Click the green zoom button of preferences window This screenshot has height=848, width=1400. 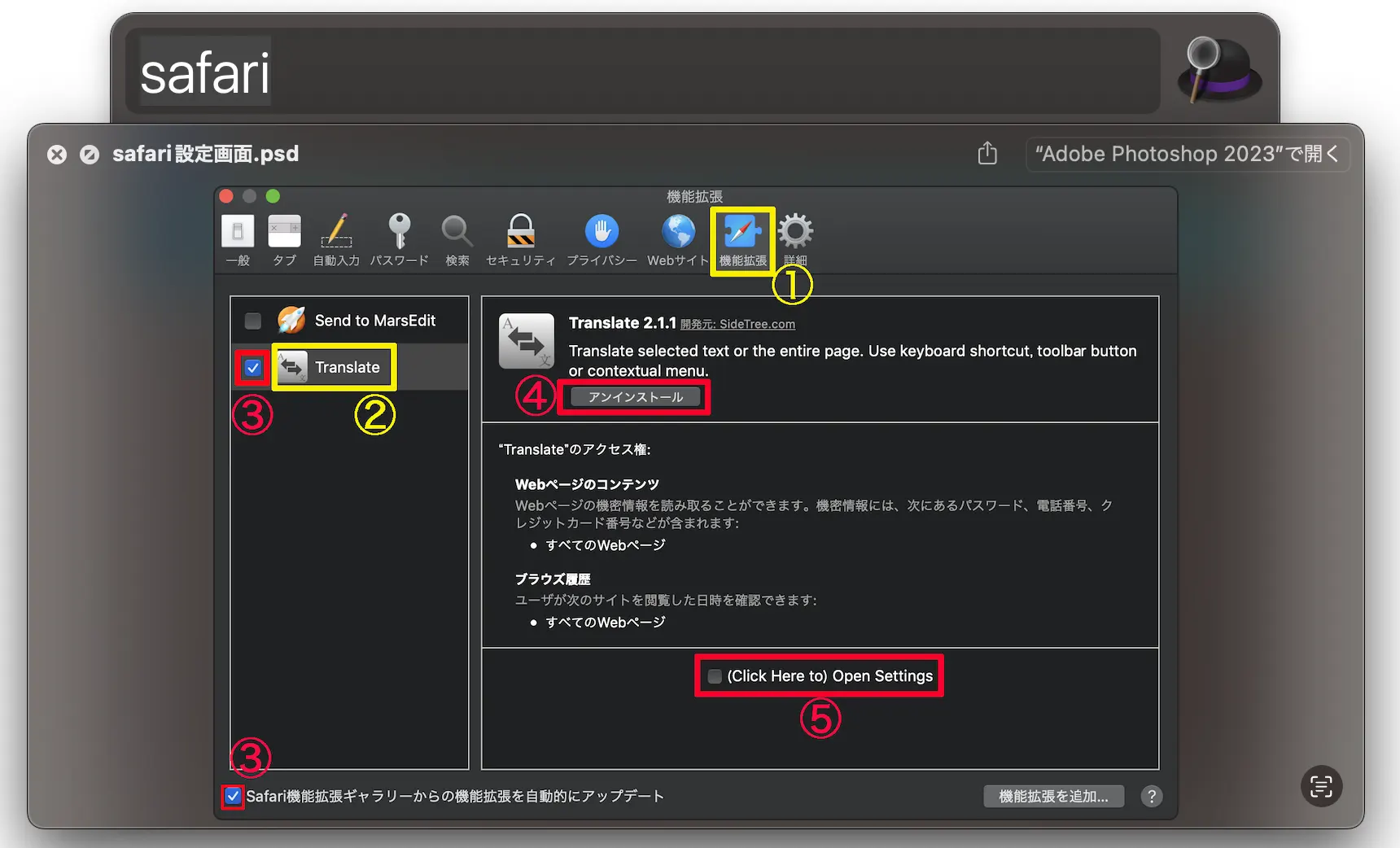273,196
